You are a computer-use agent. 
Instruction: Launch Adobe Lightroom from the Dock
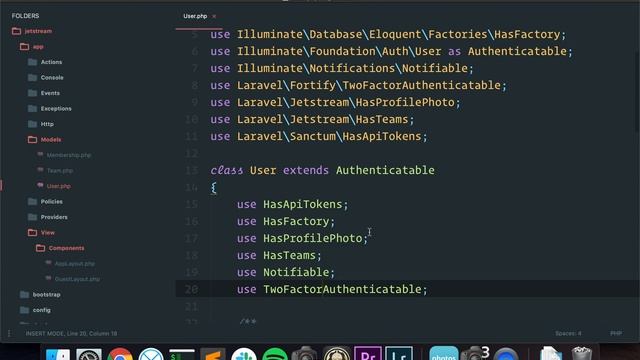[x=399, y=353]
